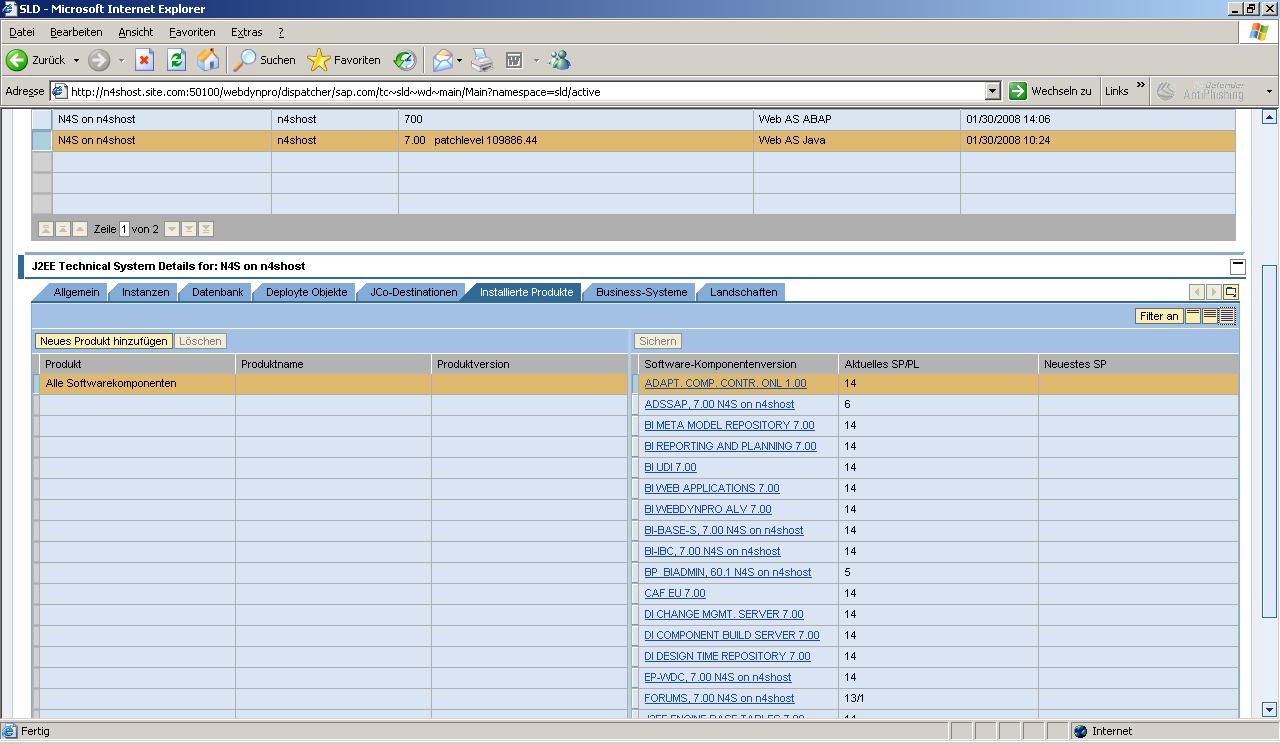
Task: Open the tab list menu icon
Action: click(x=1231, y=292)
